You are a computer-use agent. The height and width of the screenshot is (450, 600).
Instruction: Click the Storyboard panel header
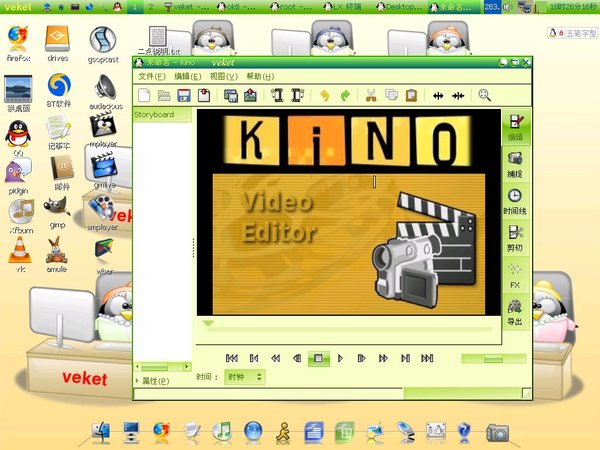click(162, 115)
